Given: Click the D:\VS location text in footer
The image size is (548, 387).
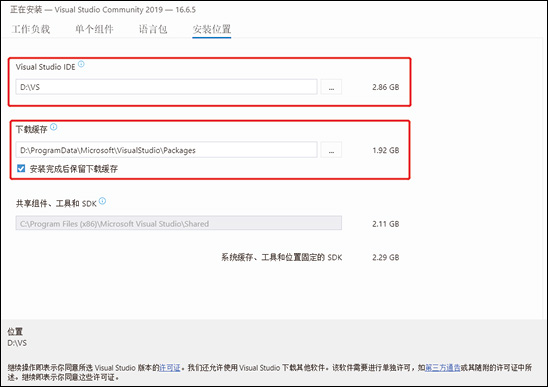Looking at the screenshot, I should click(17, 343).
